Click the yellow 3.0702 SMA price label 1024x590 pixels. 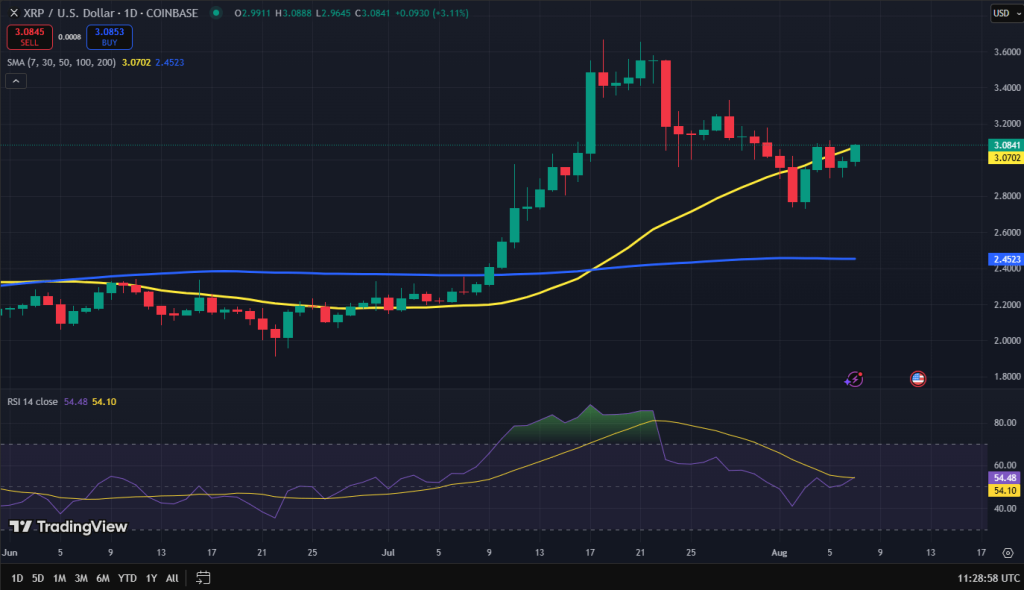(1006, 157)
